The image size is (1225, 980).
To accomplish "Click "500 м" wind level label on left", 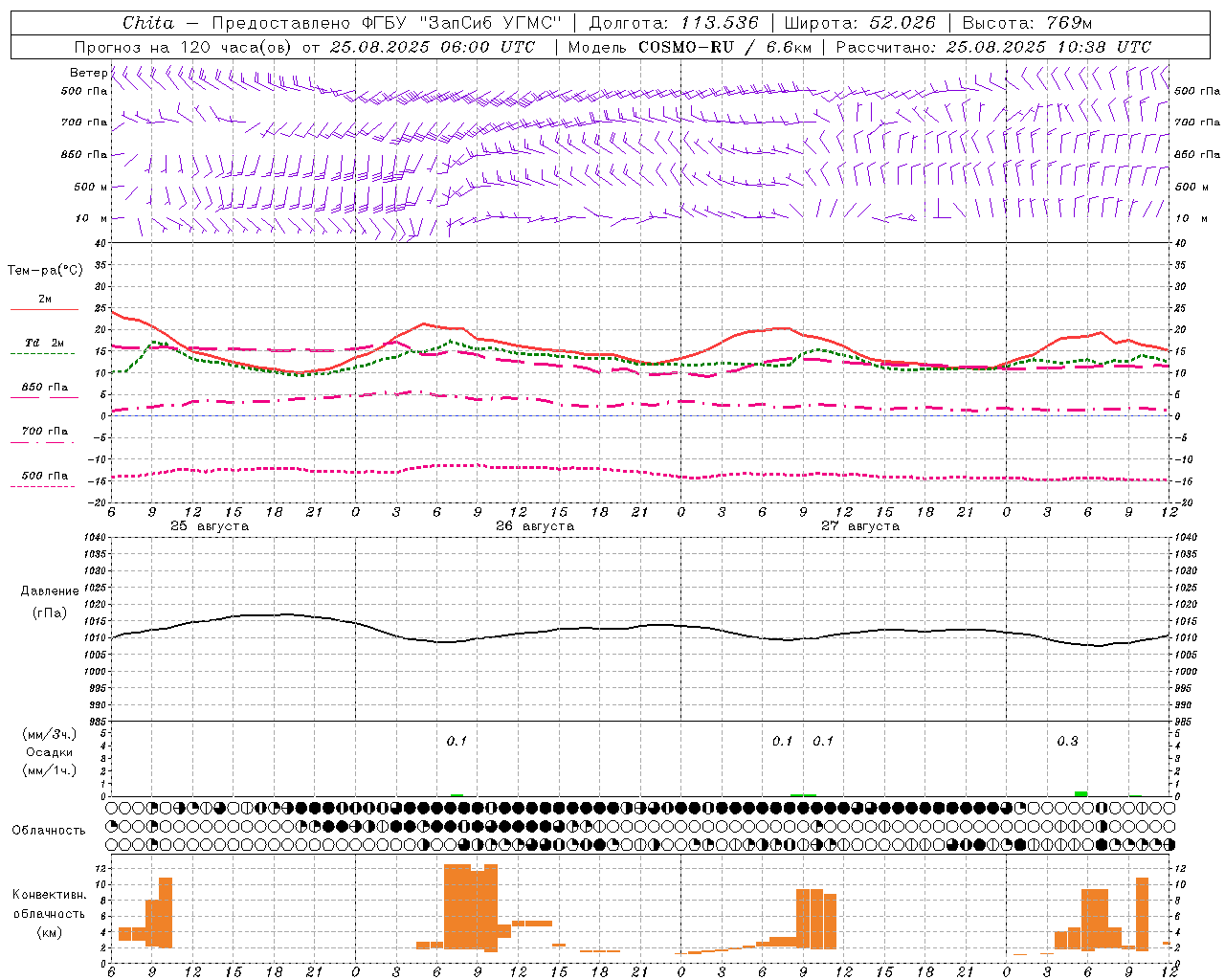I will 92,187.
